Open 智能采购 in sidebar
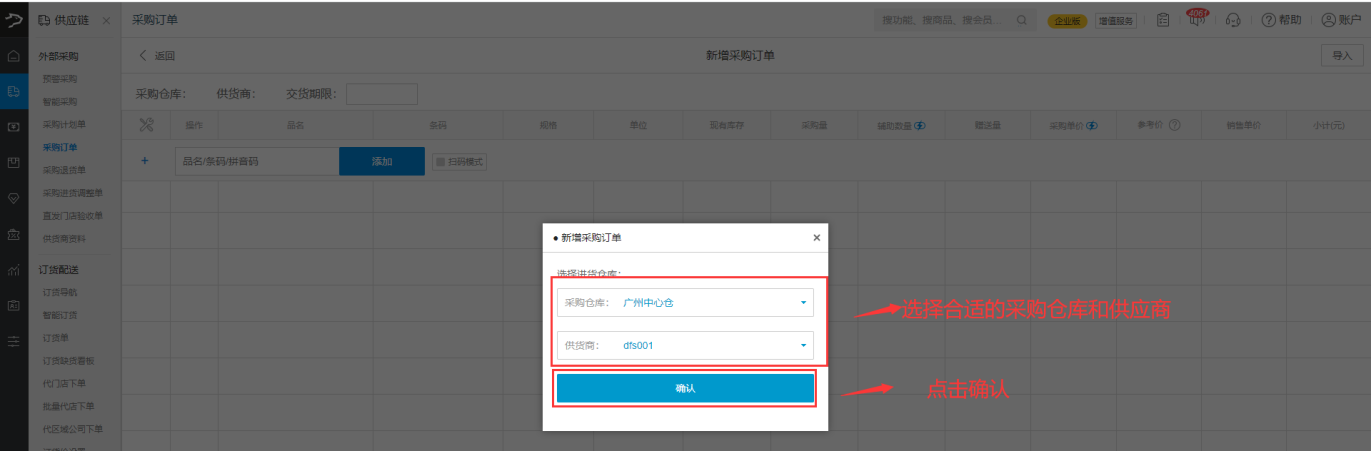 pos(60,102)
